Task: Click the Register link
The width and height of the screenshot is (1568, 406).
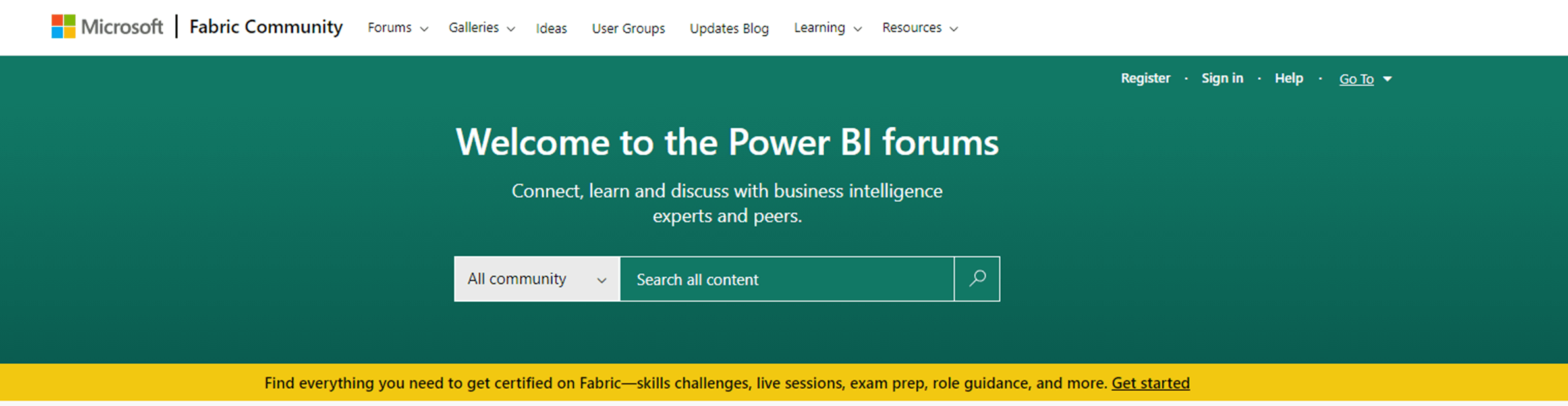Action: [x=1146, y=78]
